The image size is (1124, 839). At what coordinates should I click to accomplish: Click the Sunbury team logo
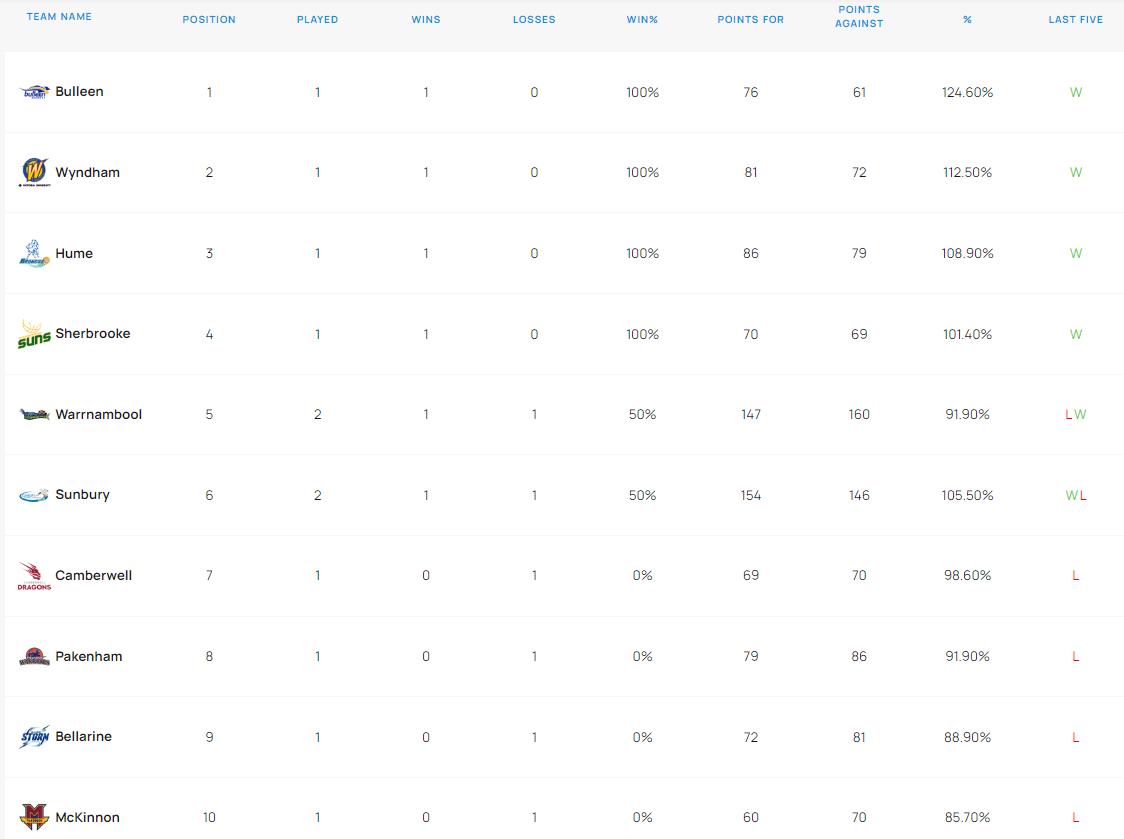coord(34,495)
